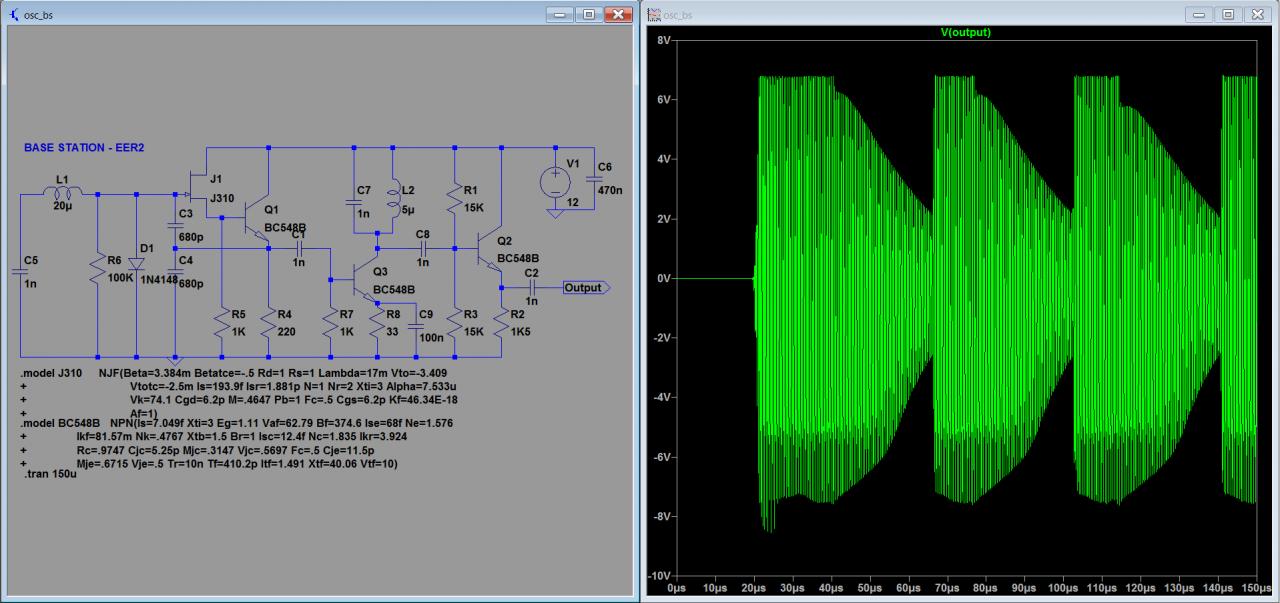
Task: Select the .model J310 directive text
Action: (x=53, y=373)
